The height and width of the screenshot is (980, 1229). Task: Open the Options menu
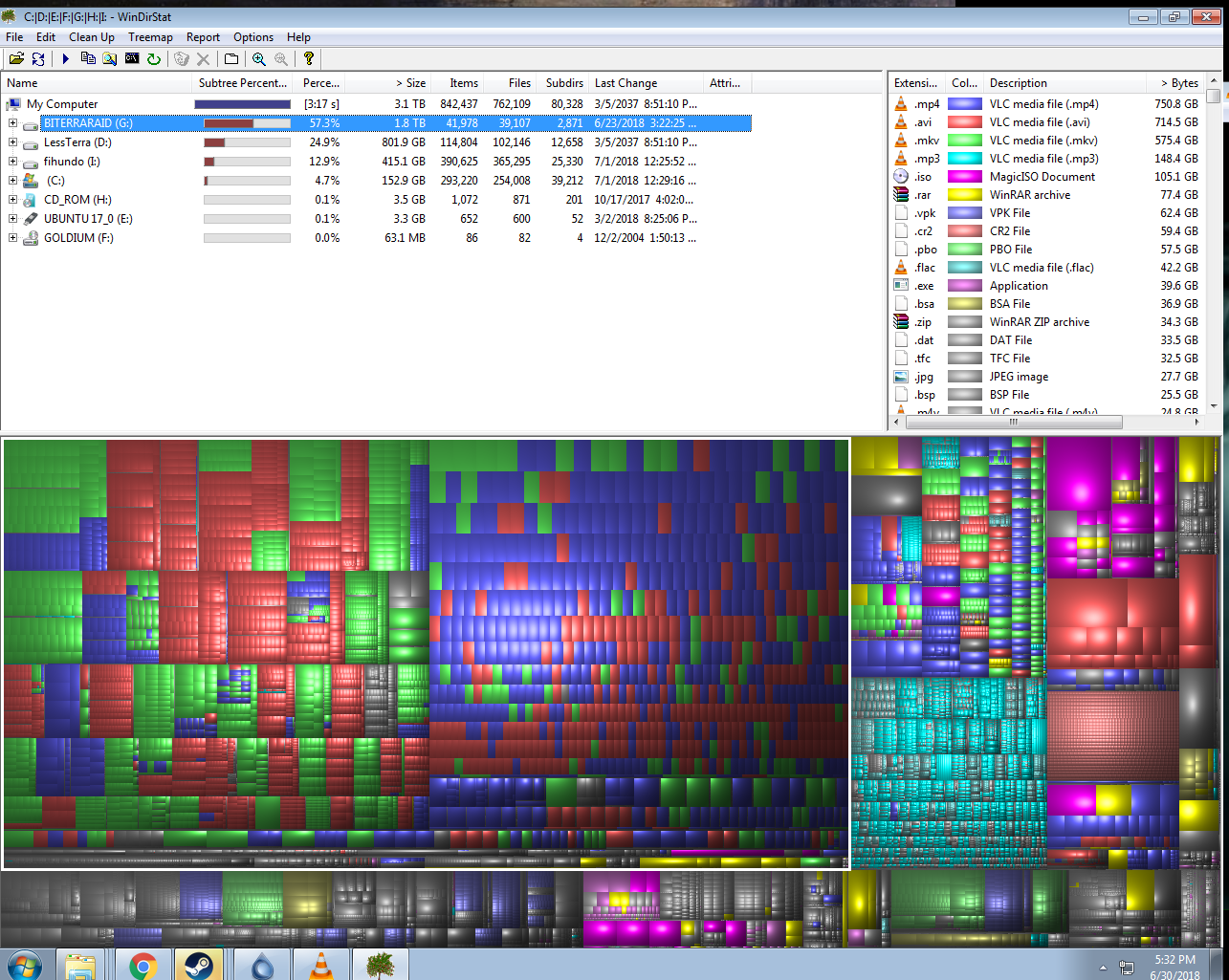tap(253, 37)
